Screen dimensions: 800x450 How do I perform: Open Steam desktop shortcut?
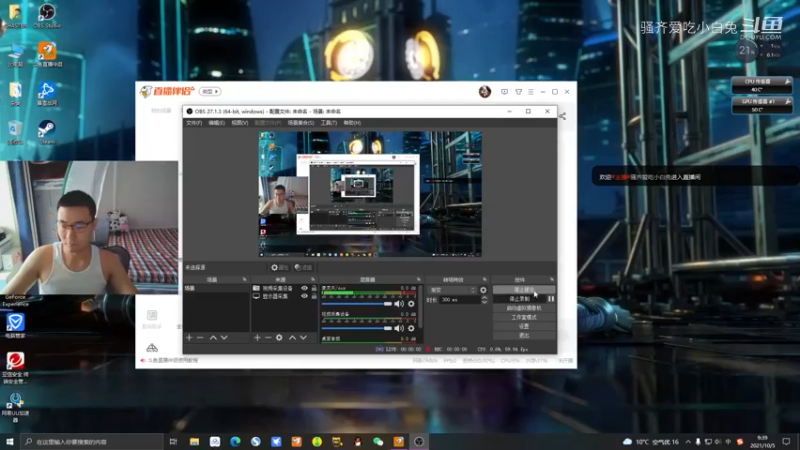click(x=47, y=132)
